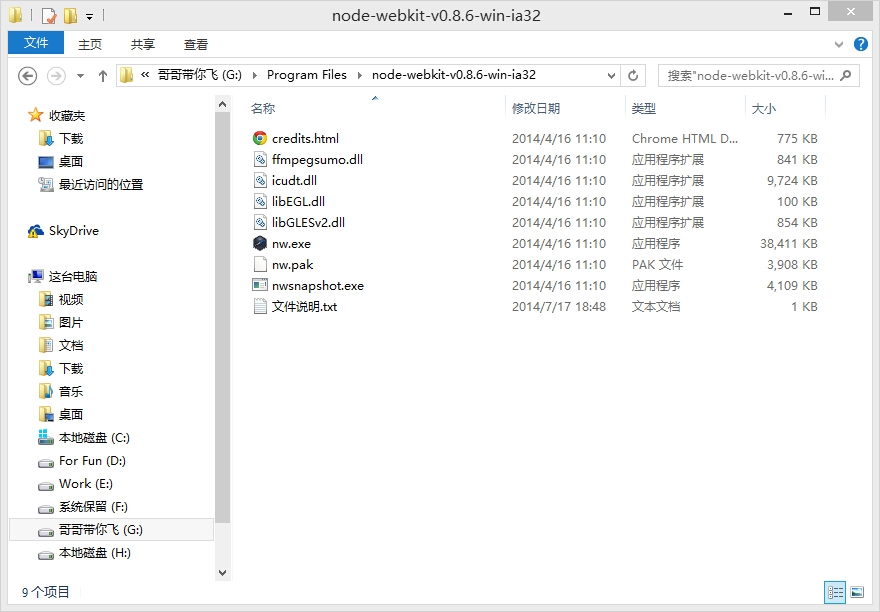Open 图片 folder under This PC
Image resolution: width=880 pixels, height=612 pixels.
[61, 322]
